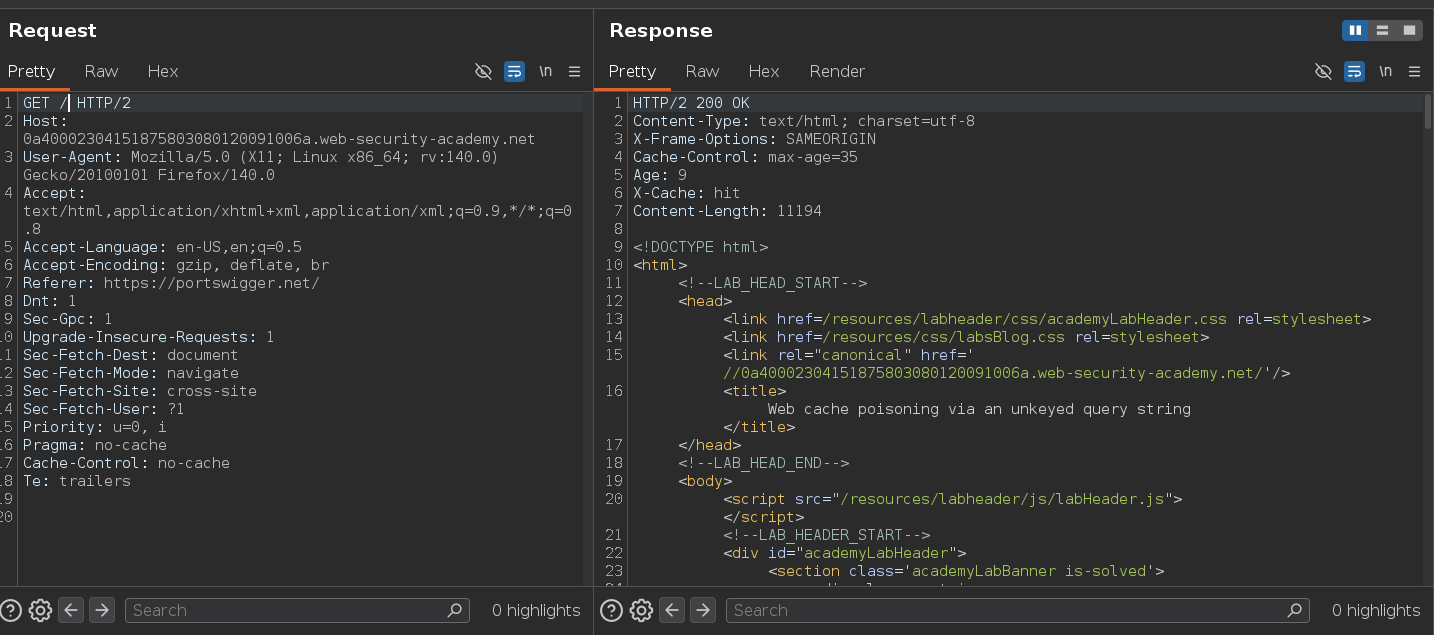Go to previous match in Request search

[x=71, y=610]
